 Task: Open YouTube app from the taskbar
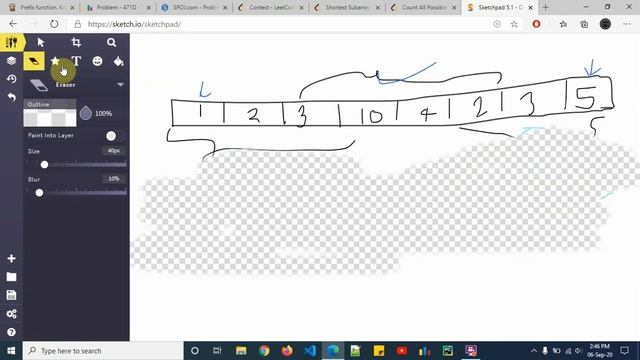[402, 351]
